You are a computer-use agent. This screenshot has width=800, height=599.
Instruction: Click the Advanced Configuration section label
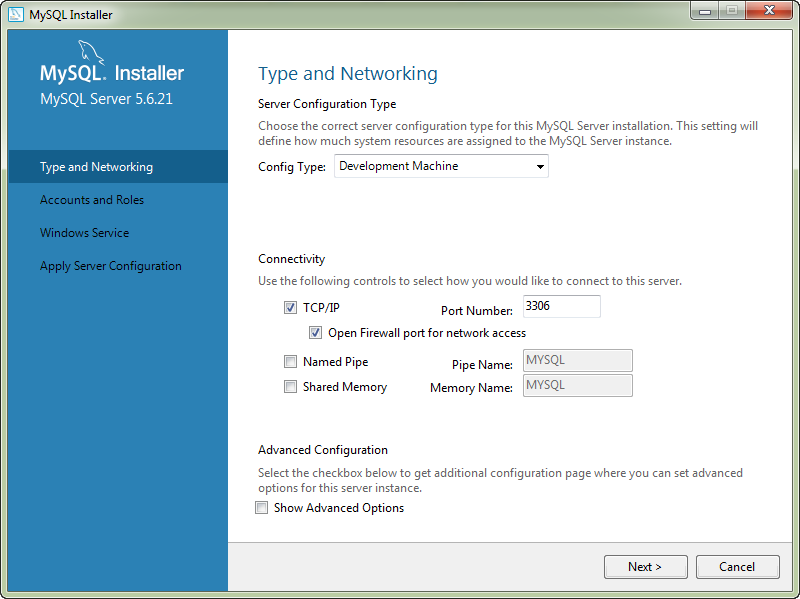point(323,450)
